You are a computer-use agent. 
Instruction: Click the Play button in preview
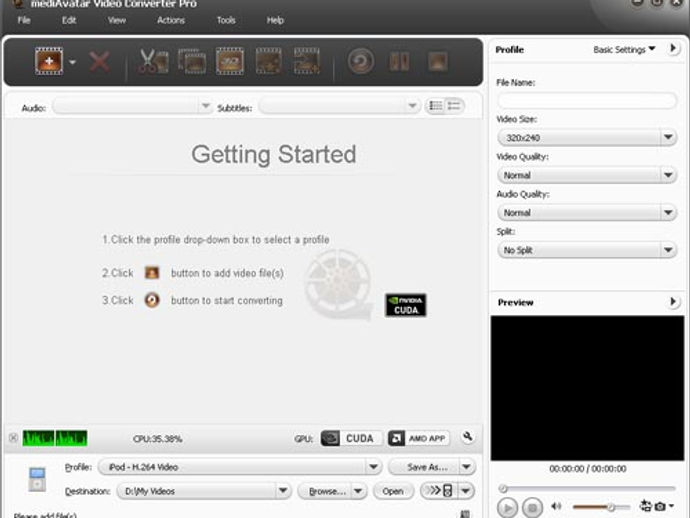tap(507, 508)
